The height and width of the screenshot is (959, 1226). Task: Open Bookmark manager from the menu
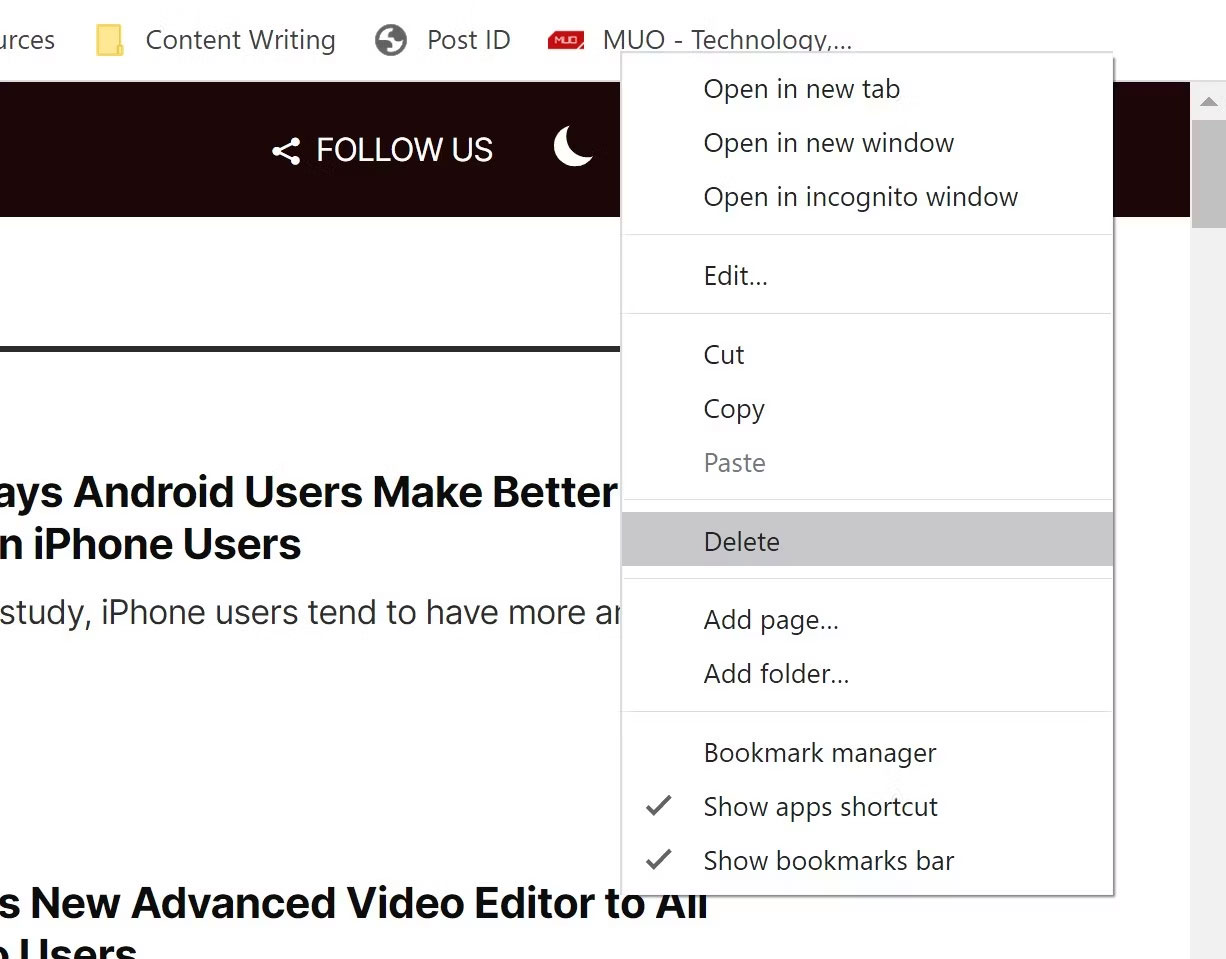click(867, 753)
